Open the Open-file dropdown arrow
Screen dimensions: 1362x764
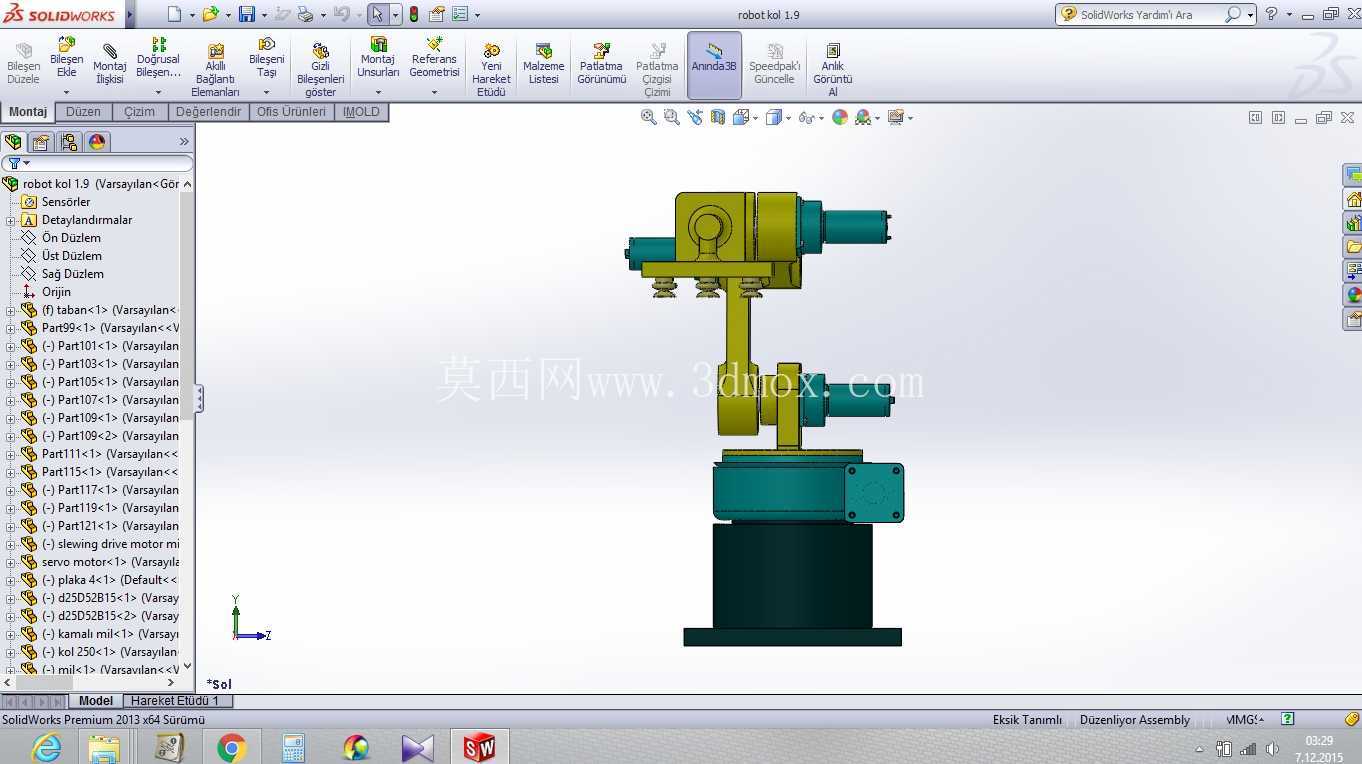pyautogui.click(x=226, y=15)
